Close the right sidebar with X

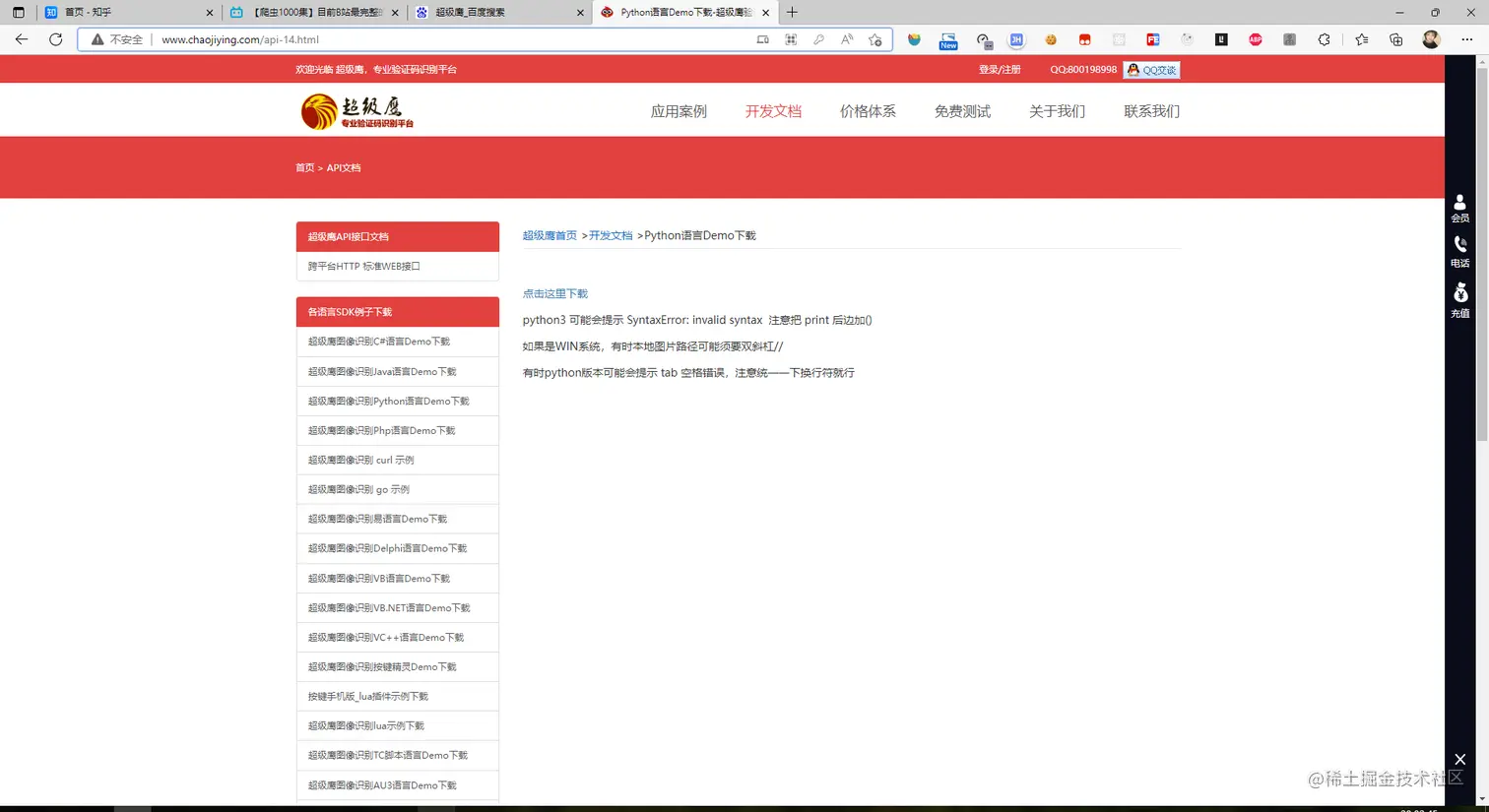click(x=1459, y=759)
